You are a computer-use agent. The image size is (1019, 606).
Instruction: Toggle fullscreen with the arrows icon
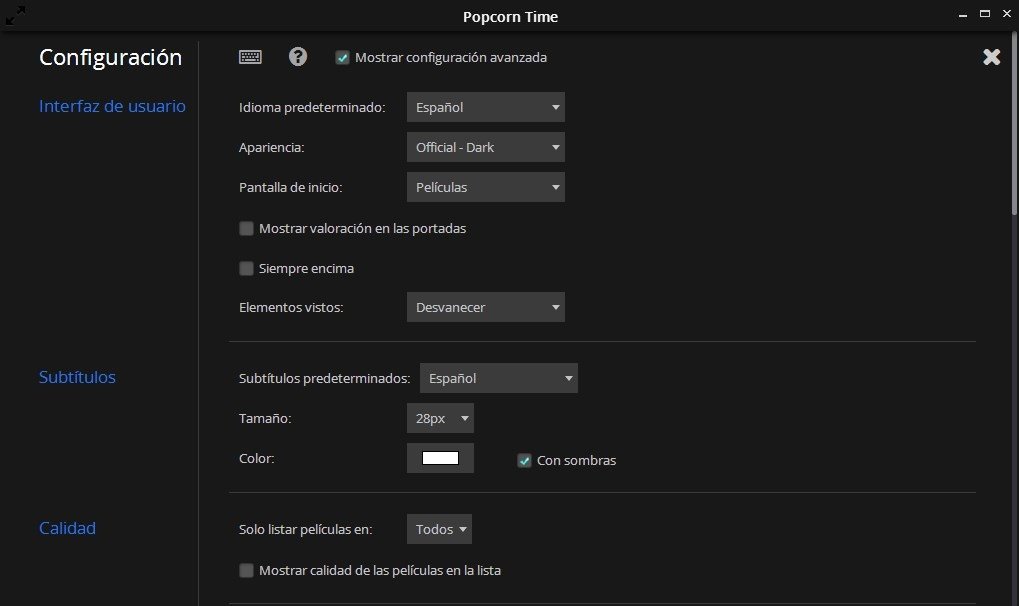pyautogui.click(x=16, y=16)
